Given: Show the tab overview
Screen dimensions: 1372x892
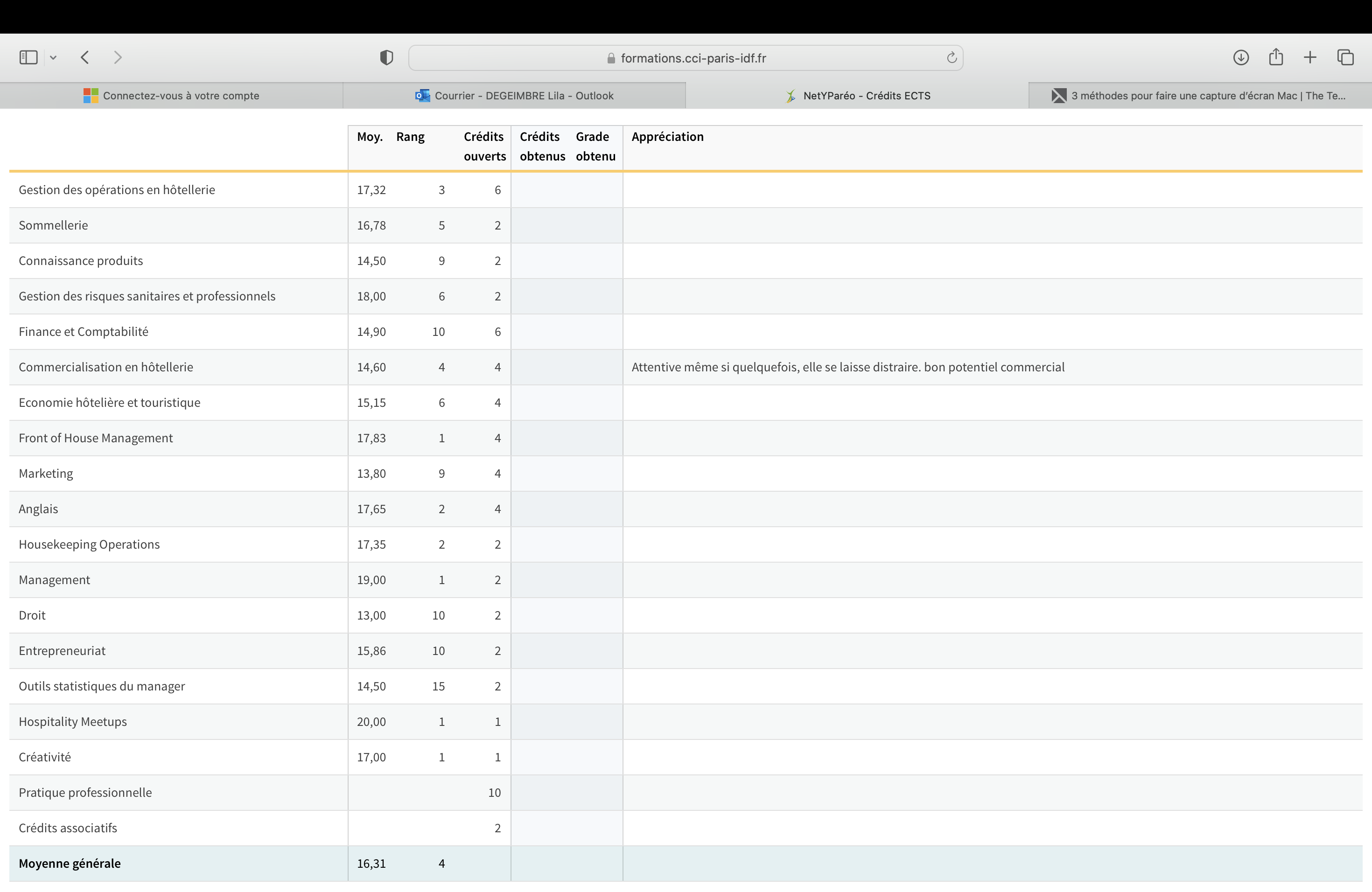Looking at the screenshot, I should coord(1345,57).
